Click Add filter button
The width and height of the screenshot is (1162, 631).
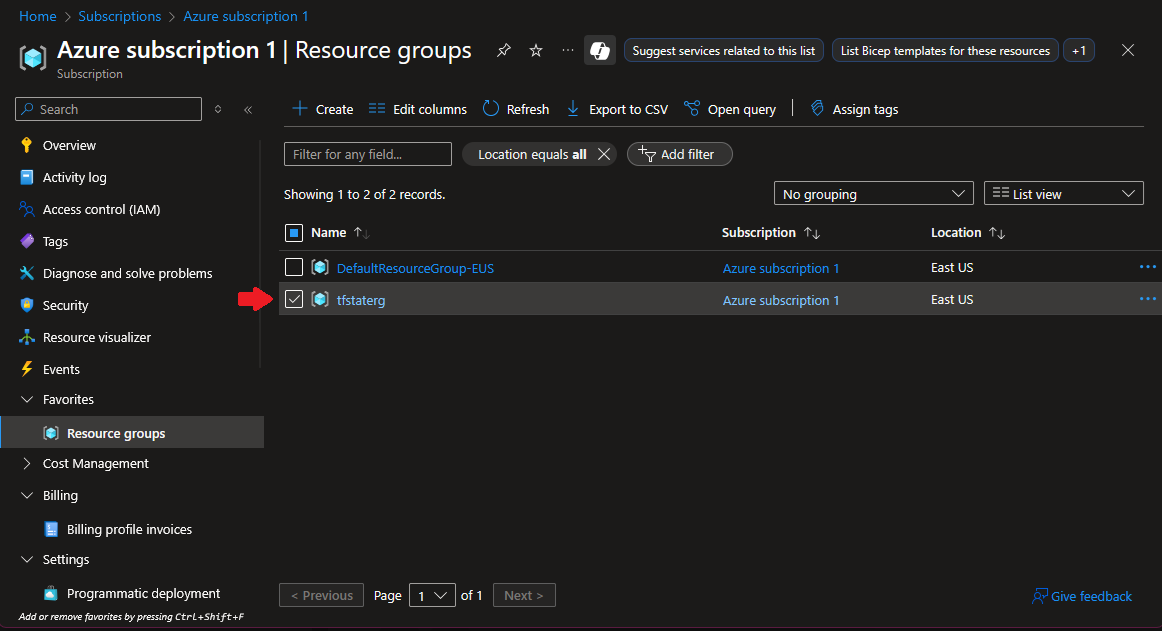click(x=680, y=154)
